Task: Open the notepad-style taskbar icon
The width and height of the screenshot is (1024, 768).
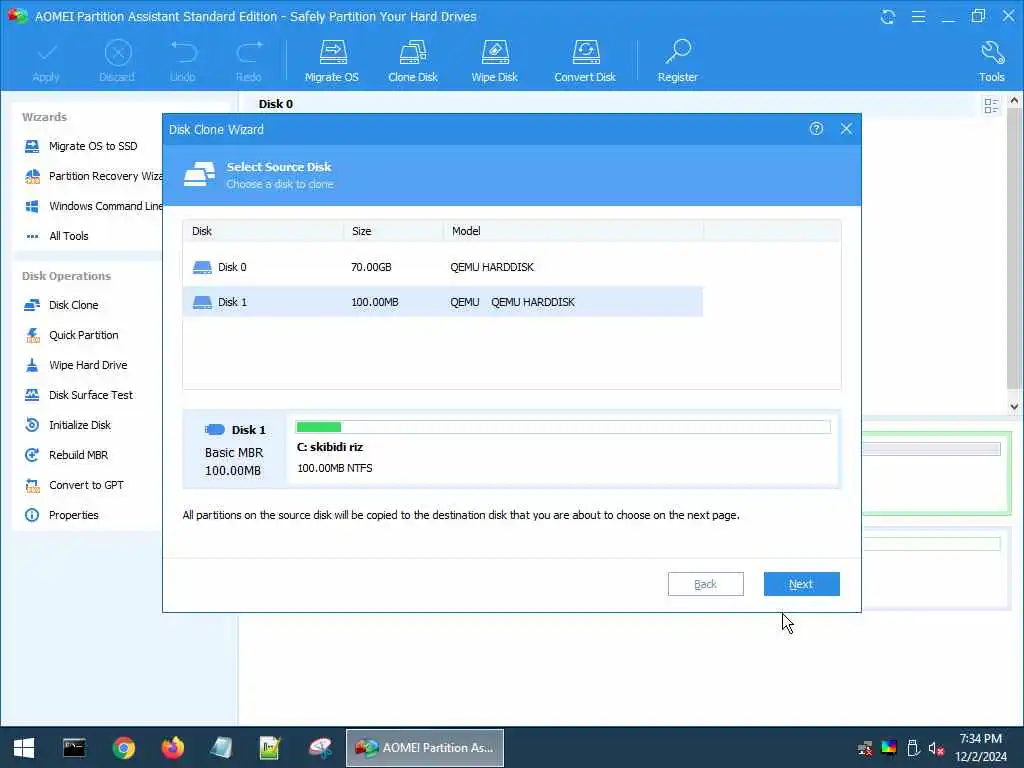Action: tap(221, 748)
